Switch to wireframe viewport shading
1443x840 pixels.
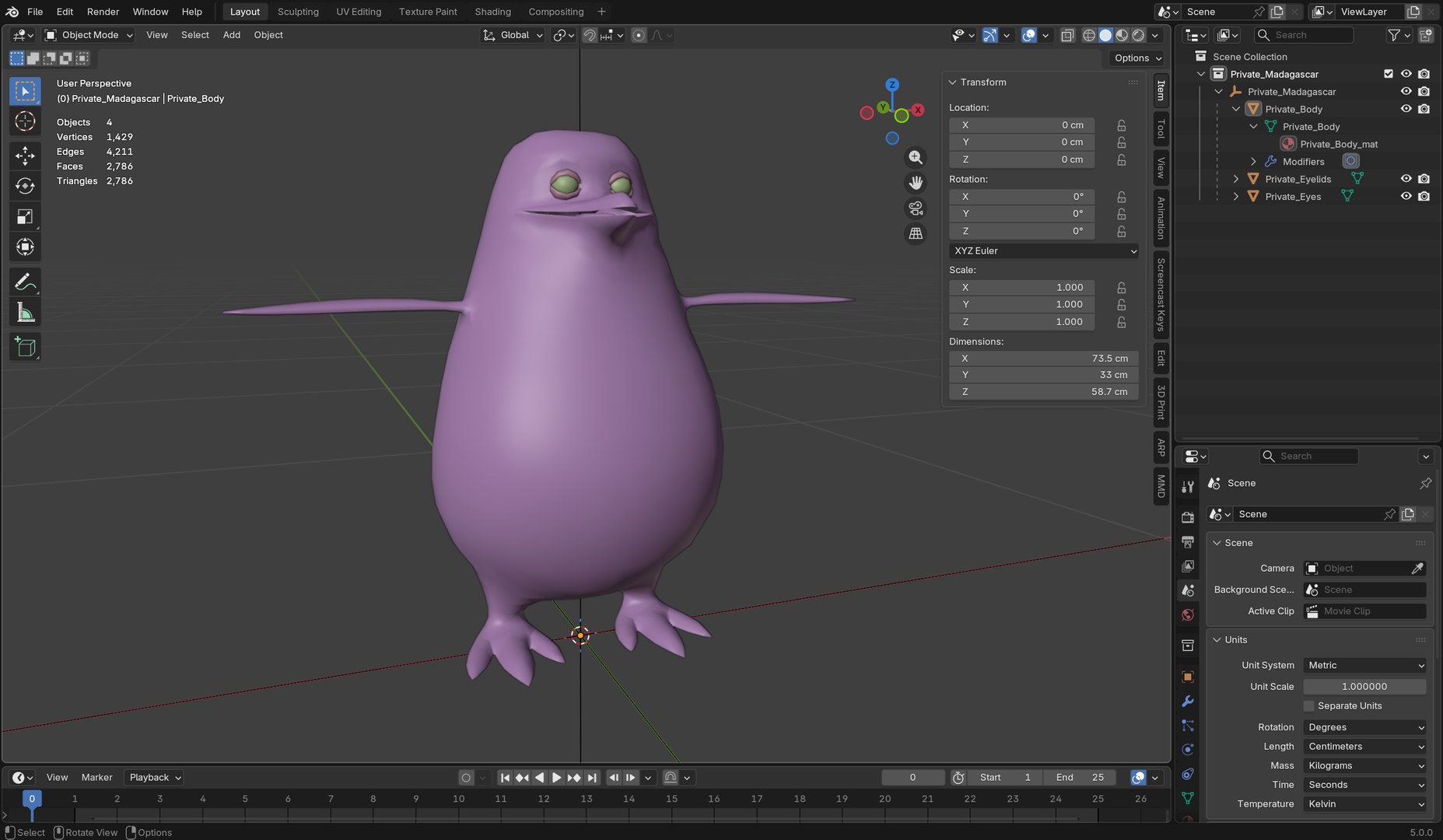[1089, 35]
